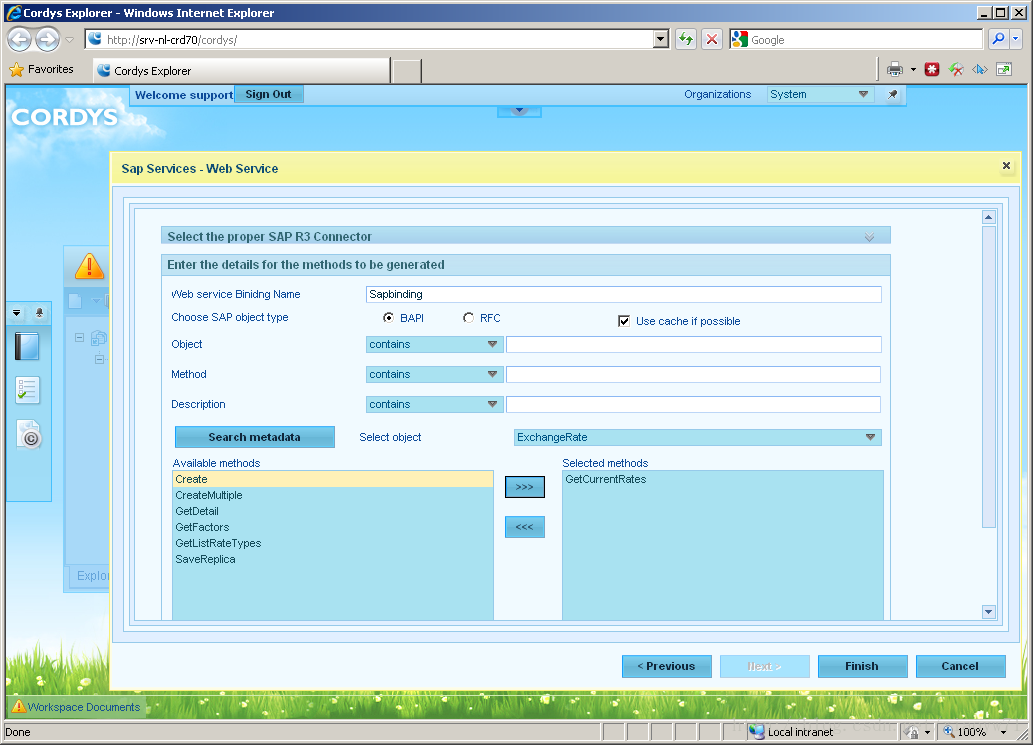Click <<< to remove selected method

tap(524, 527)
